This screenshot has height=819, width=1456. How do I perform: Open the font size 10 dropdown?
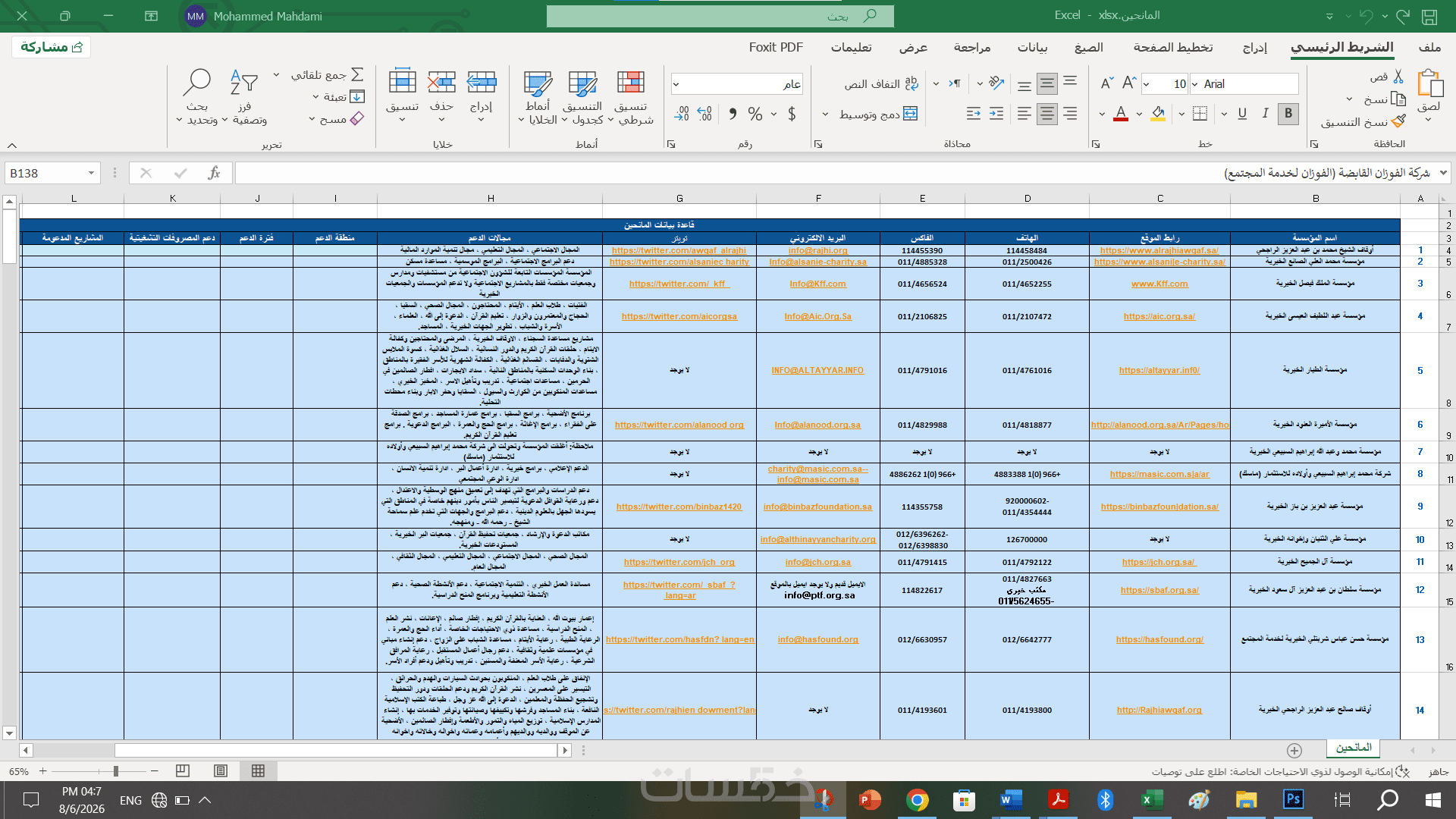click(x=1147, y=84)
